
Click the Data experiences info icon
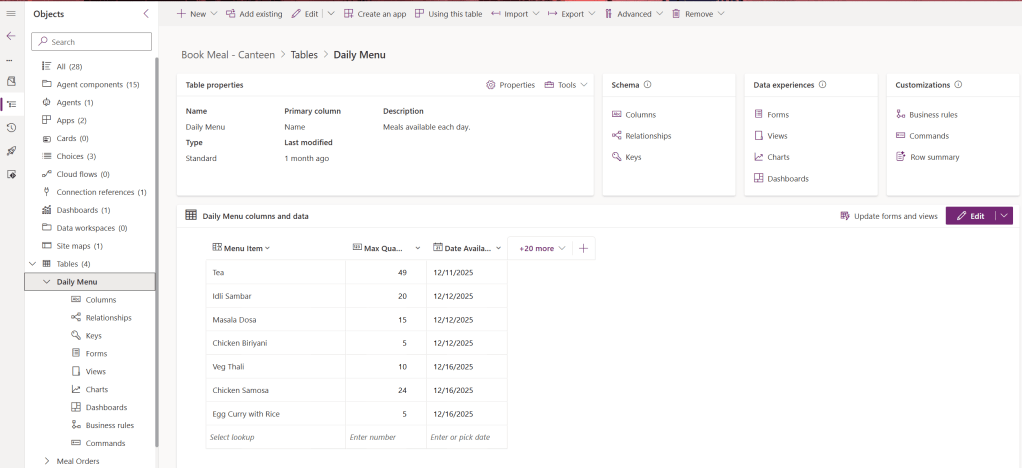pyautogui.click(x=822, y=85)
